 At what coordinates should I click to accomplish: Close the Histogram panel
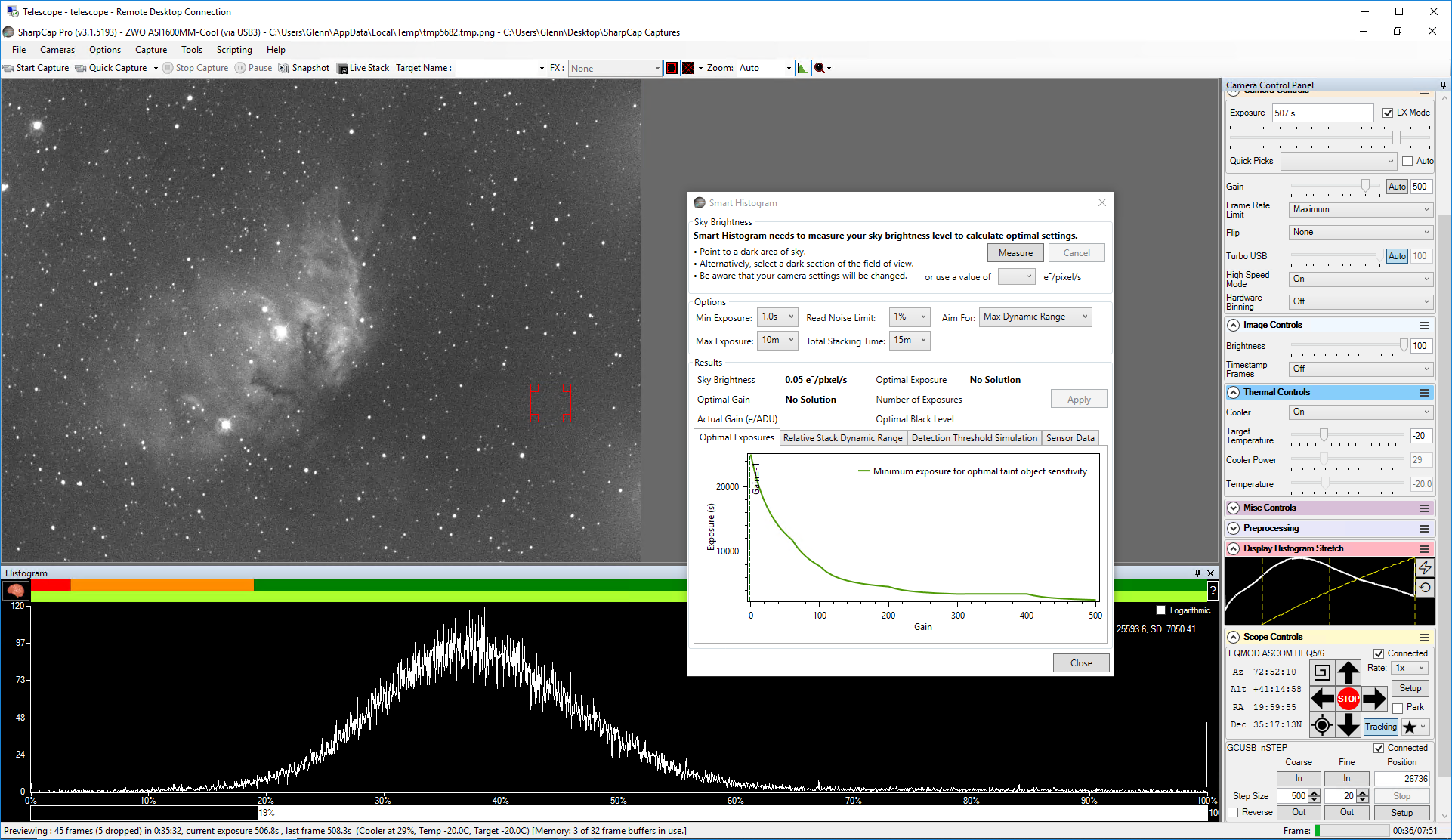pos(1211,573)
